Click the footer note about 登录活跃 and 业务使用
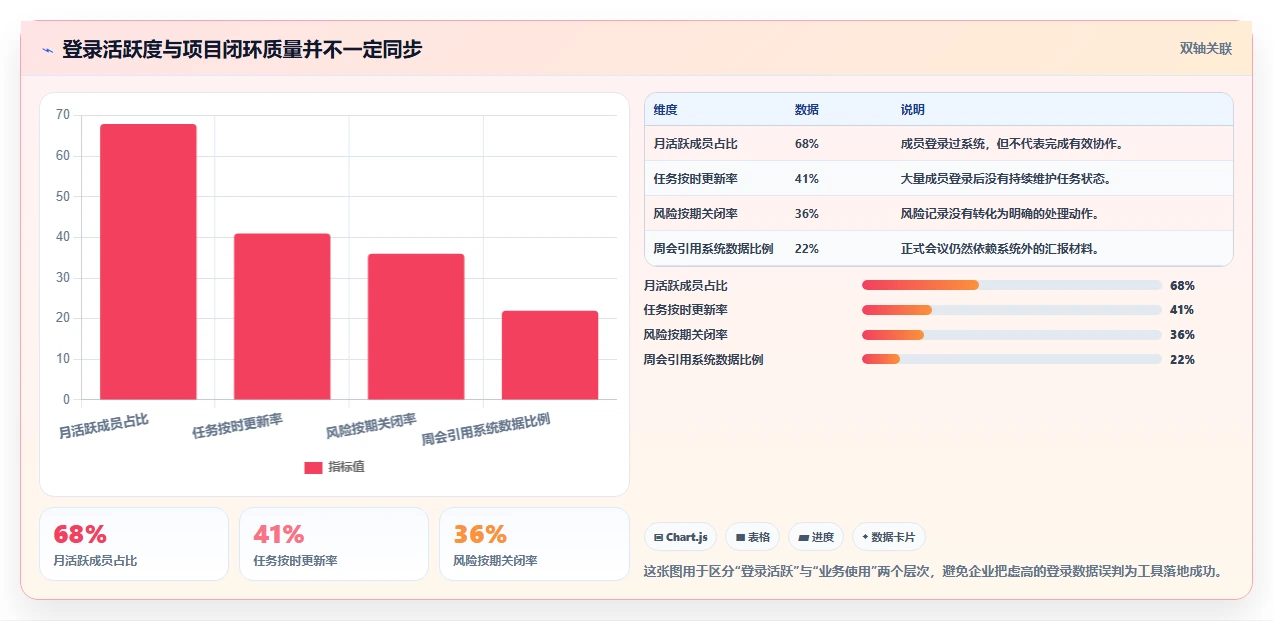 [x=933, y=571]
